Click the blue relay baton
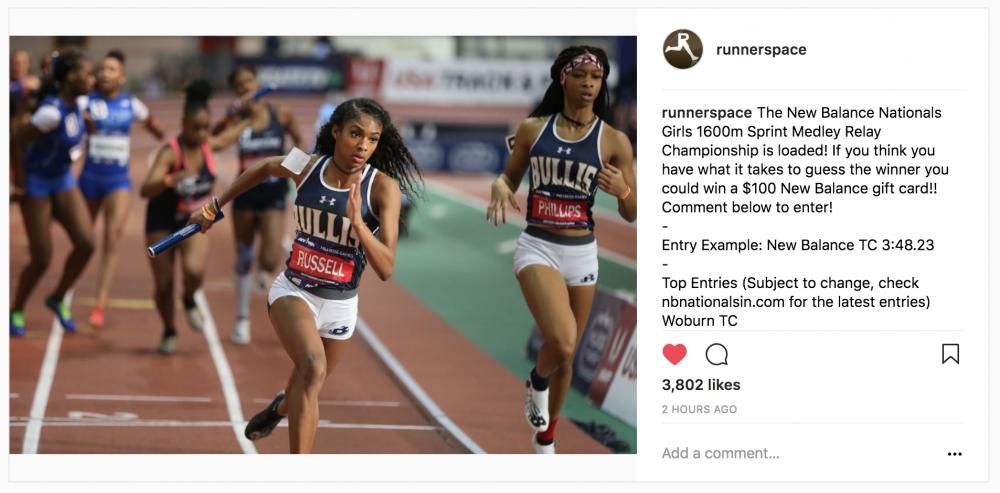 pyautogui.click(x=185, y=235)
